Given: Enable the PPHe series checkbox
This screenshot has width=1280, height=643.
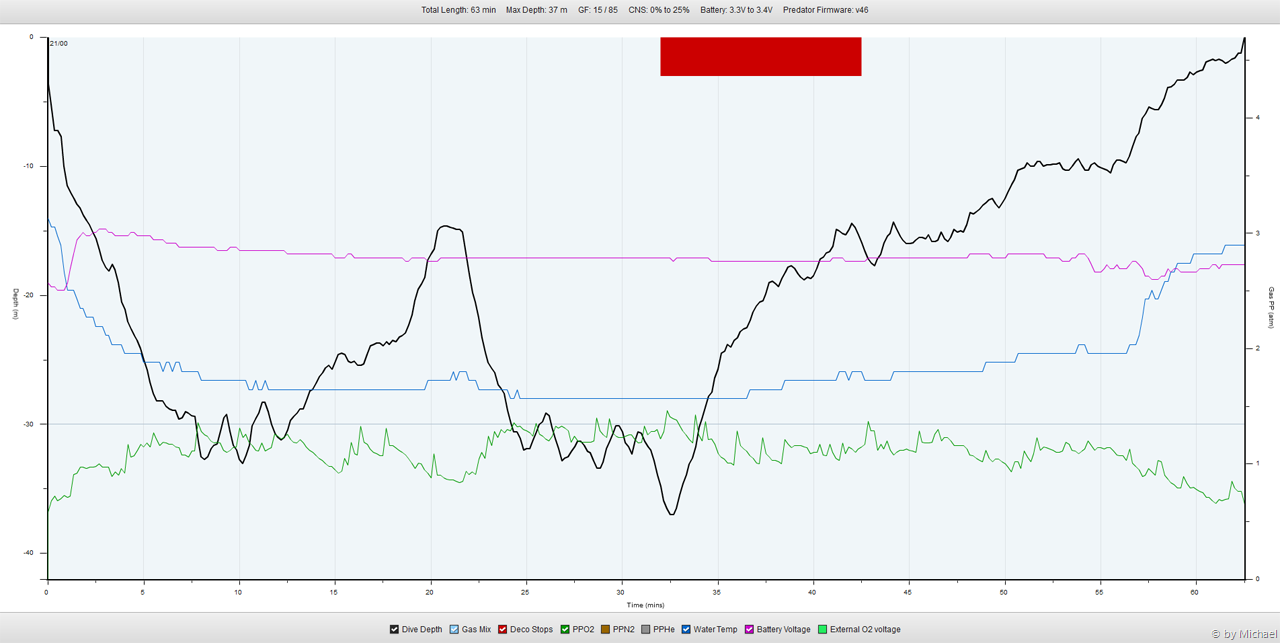Looking at the screenshot, I should click(x=646, y=630).
